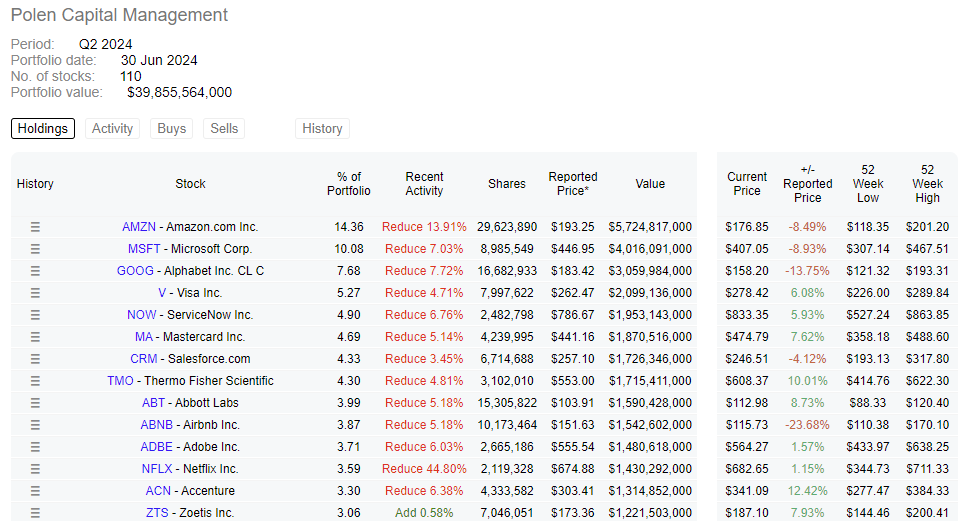
Task: Click the portfolio value $39,855,564,000
Action: click(x=180, y=93)
